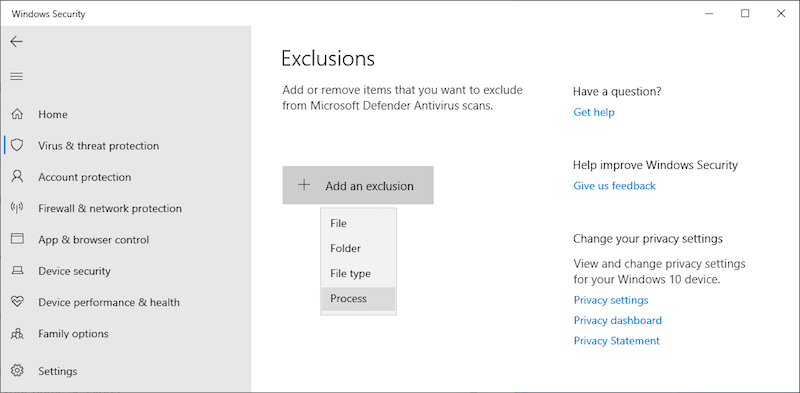
Task: Click the Device performance heart icon
Action: coord(17,302)
